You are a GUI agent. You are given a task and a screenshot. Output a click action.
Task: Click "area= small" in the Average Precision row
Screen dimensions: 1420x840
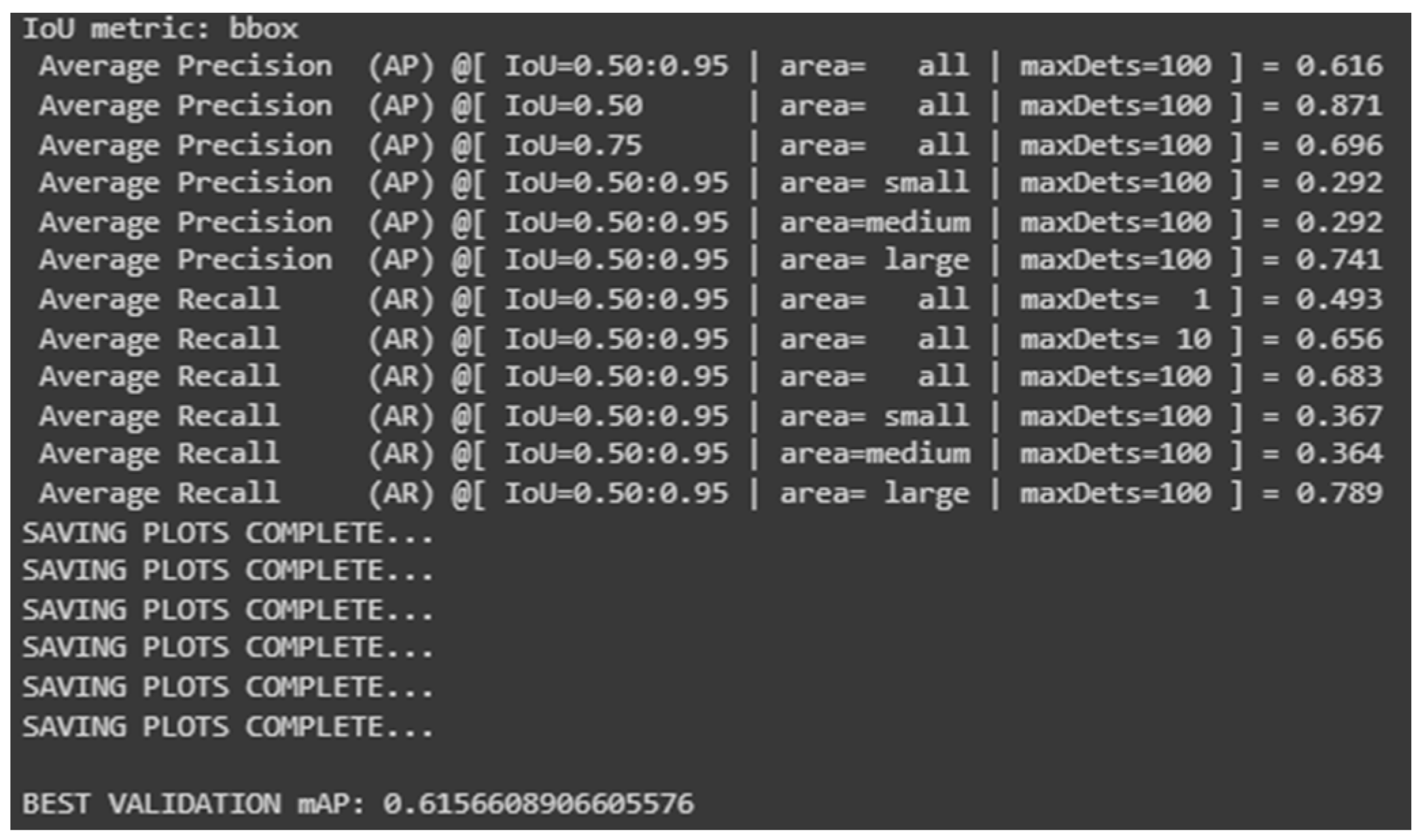pyautogui.click(x=874, y=183)
